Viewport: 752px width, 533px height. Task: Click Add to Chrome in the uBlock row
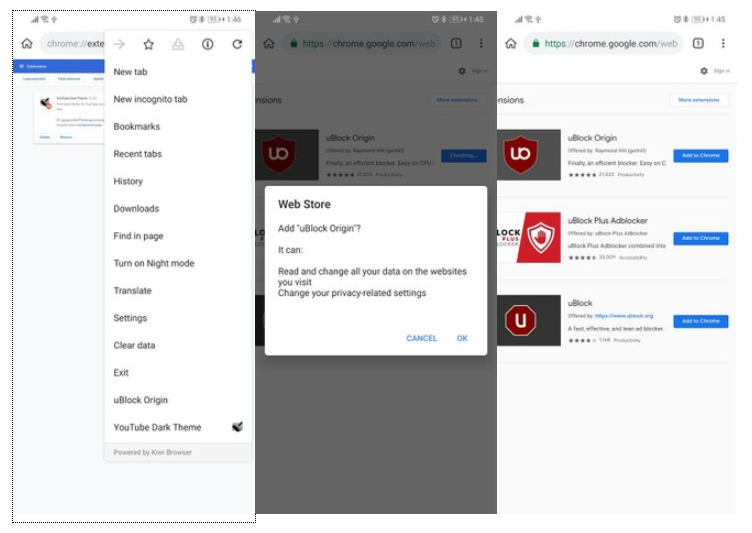tap(701, 321)
